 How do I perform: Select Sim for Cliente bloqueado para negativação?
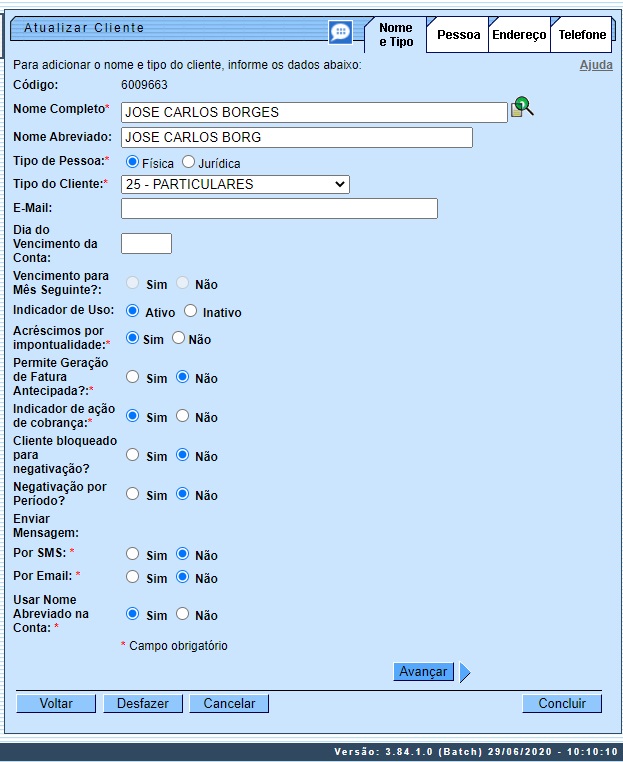(133, 456)
